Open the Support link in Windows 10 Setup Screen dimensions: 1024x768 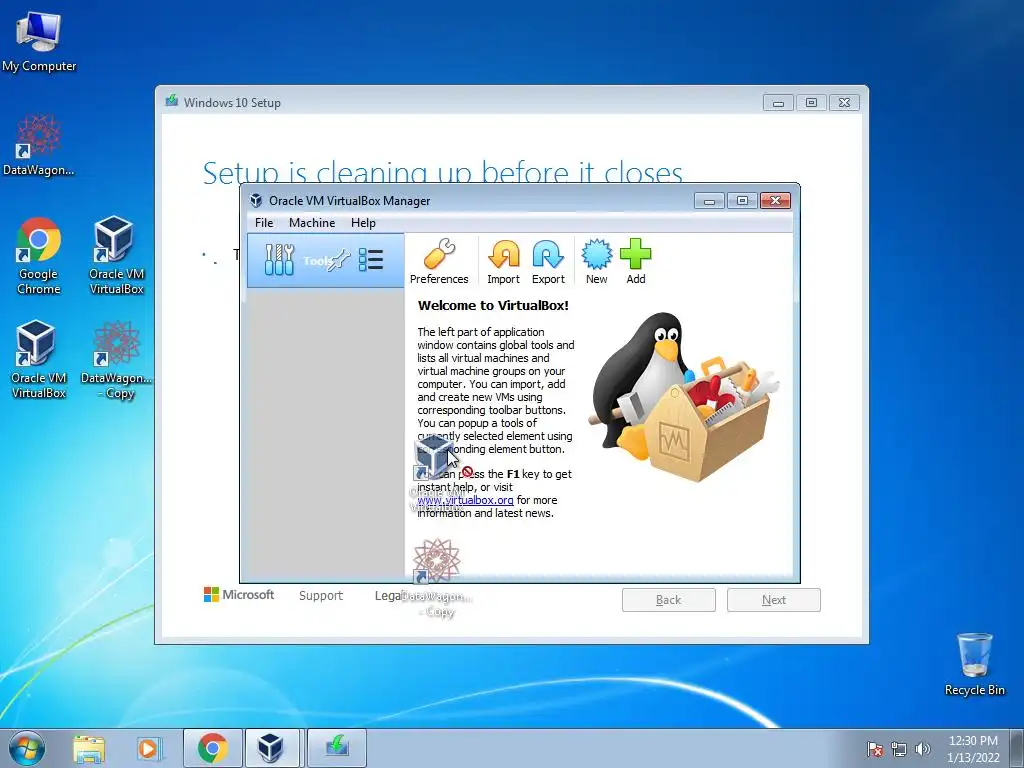click(x=321, y=596)
